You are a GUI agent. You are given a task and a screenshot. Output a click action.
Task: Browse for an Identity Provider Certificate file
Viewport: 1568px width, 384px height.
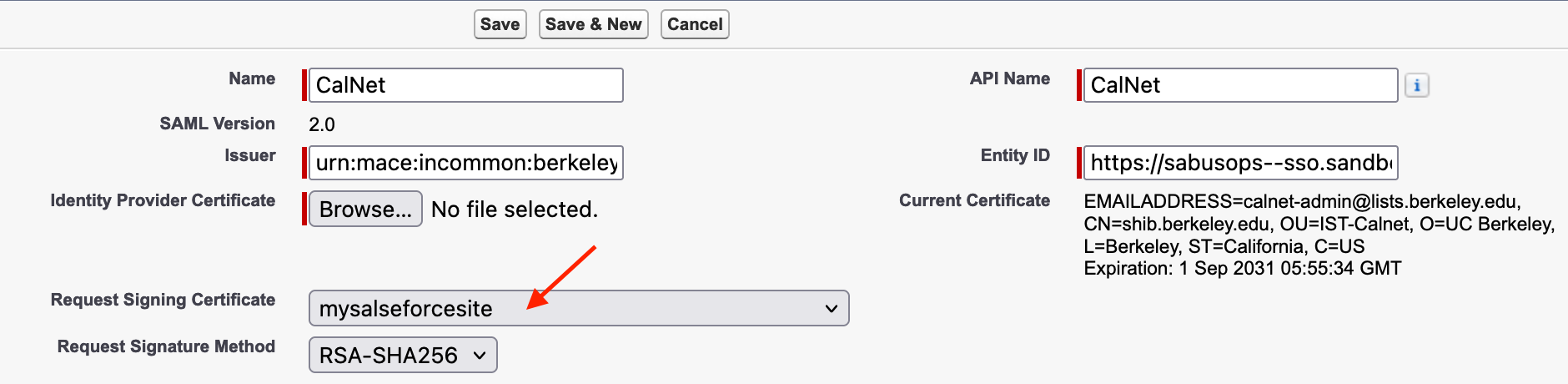pyautogui.click(x=365, y=209)
